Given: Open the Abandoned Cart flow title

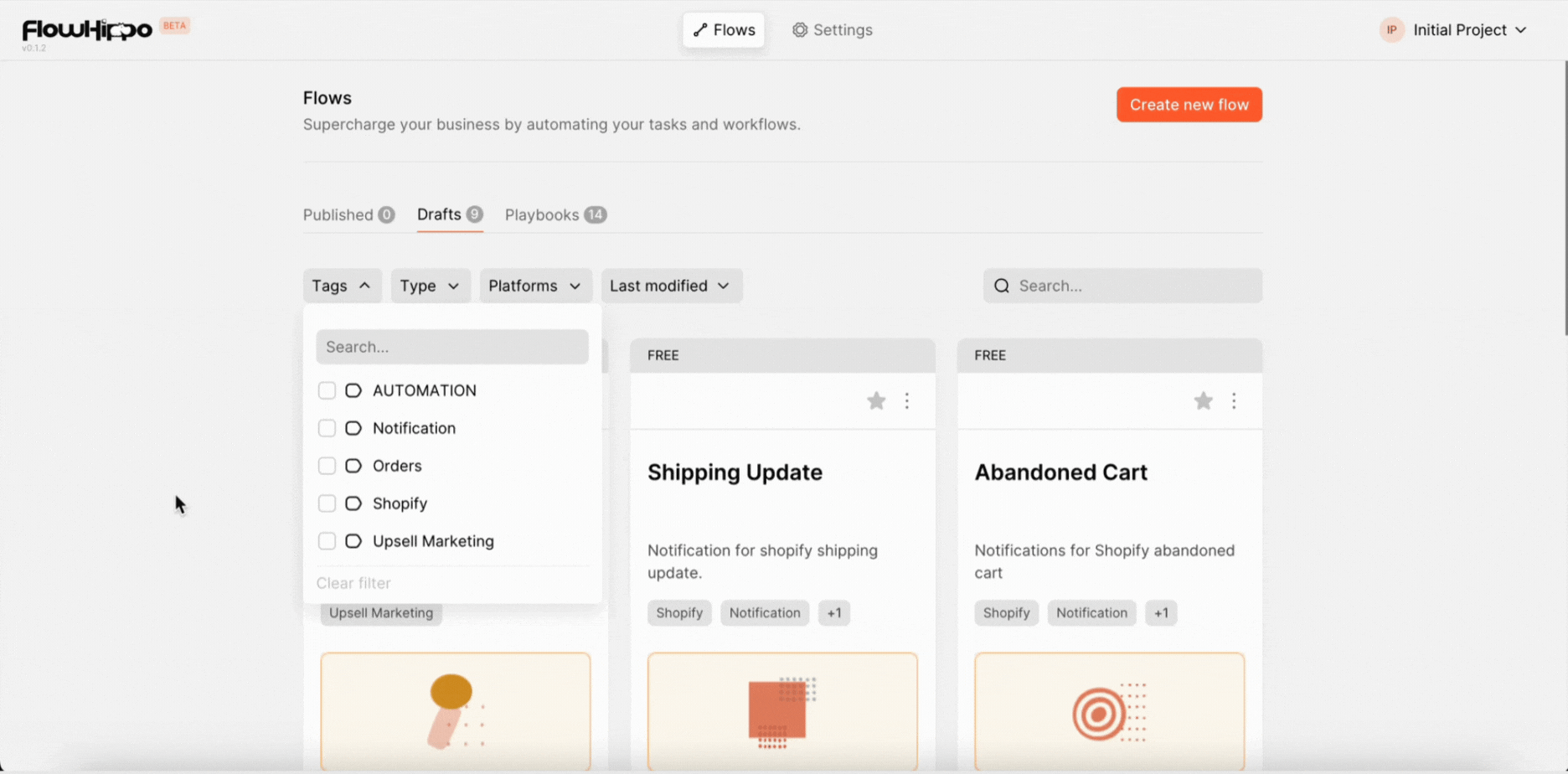Looking at the screenshot, I should point(1060,472).
